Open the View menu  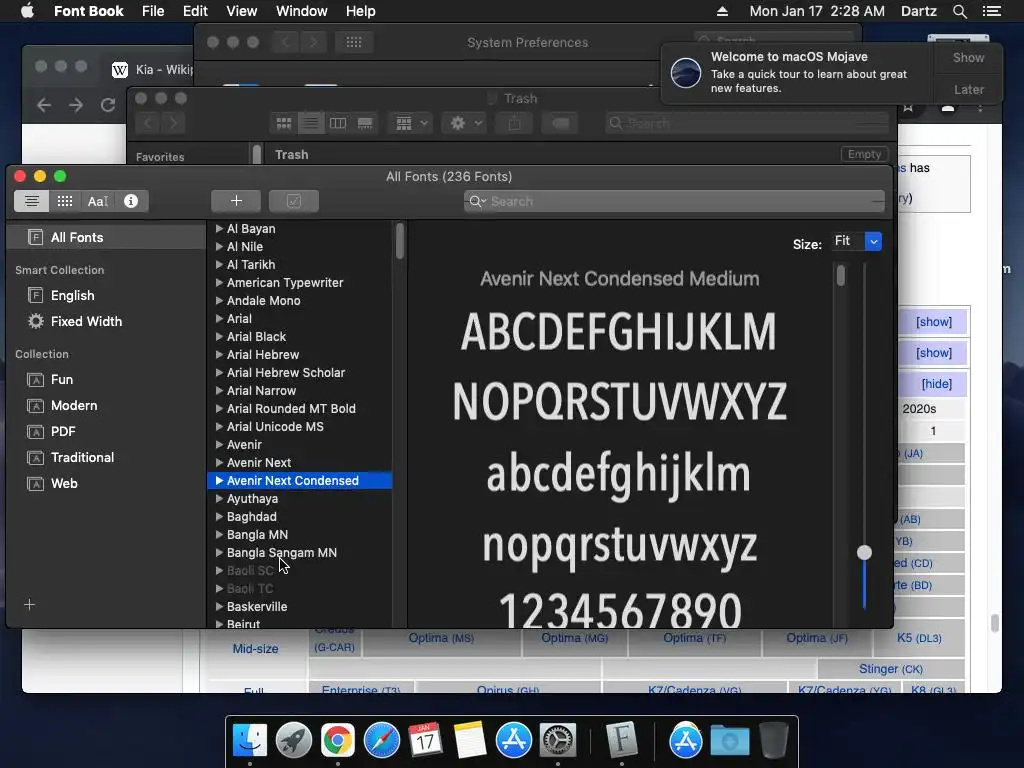[x=242, y=11]
